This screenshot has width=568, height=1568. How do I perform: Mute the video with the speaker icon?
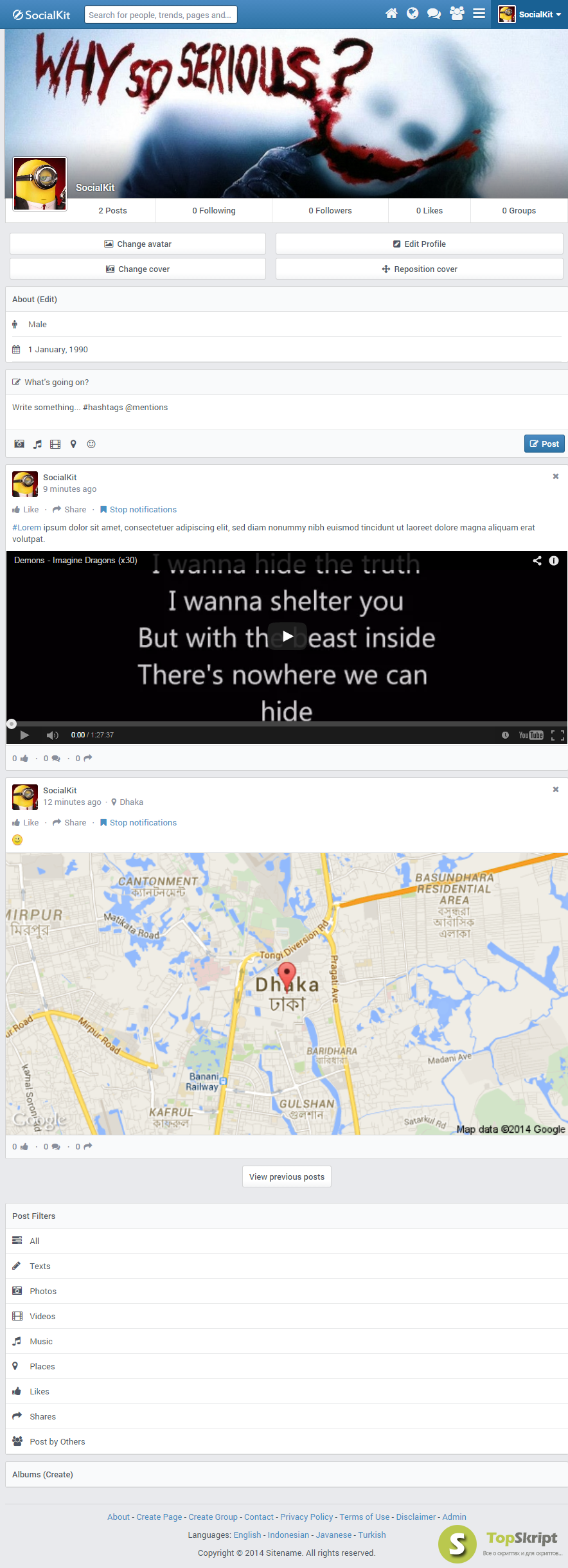tap(53, 735)
